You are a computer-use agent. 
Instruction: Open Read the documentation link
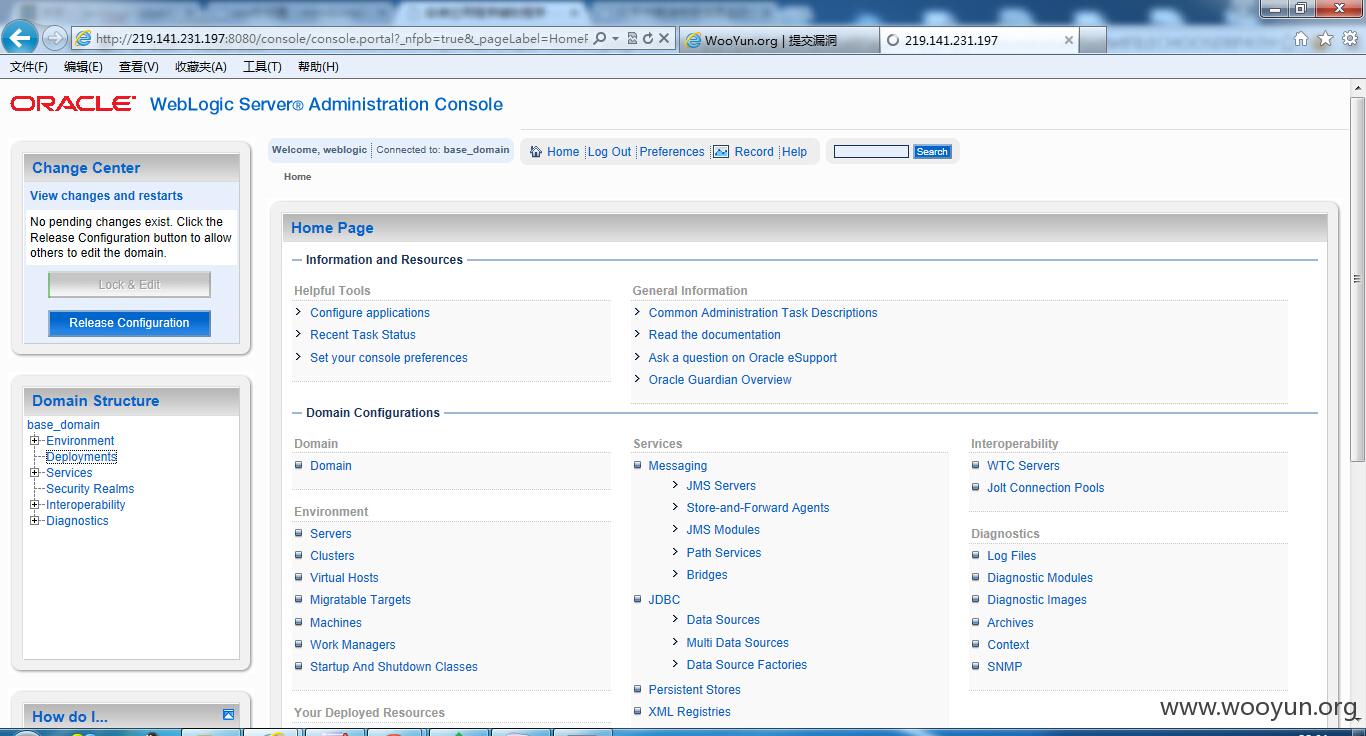click(715, 335)
